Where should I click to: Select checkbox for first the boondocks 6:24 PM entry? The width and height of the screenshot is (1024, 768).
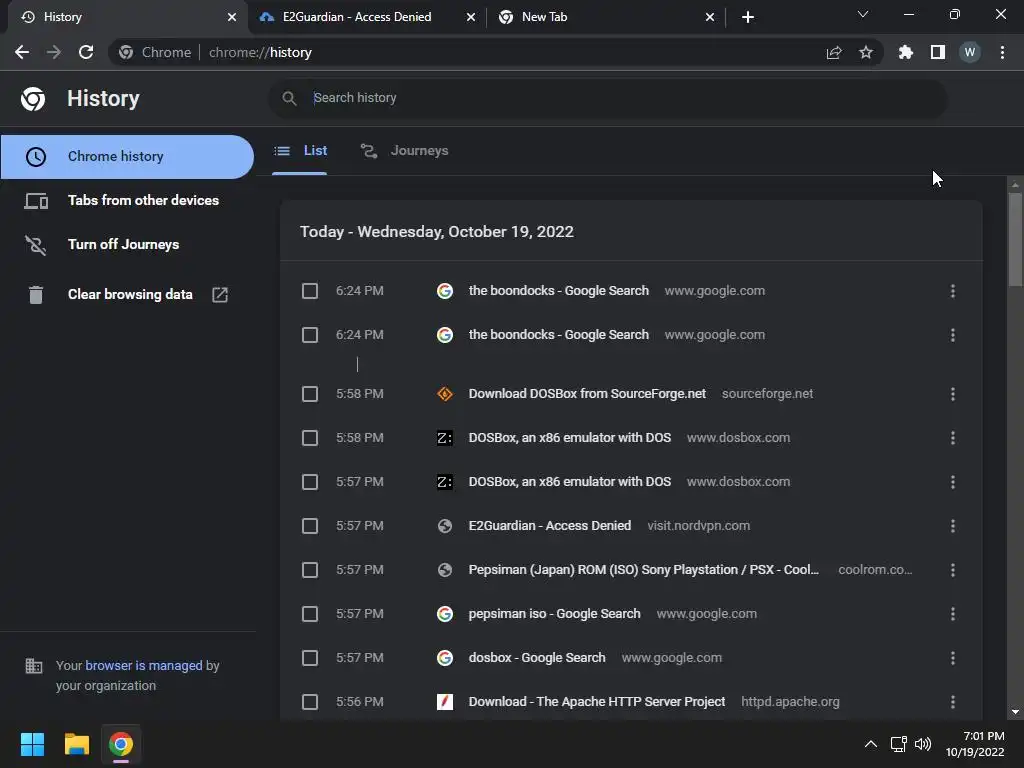(x=310, y=291)
